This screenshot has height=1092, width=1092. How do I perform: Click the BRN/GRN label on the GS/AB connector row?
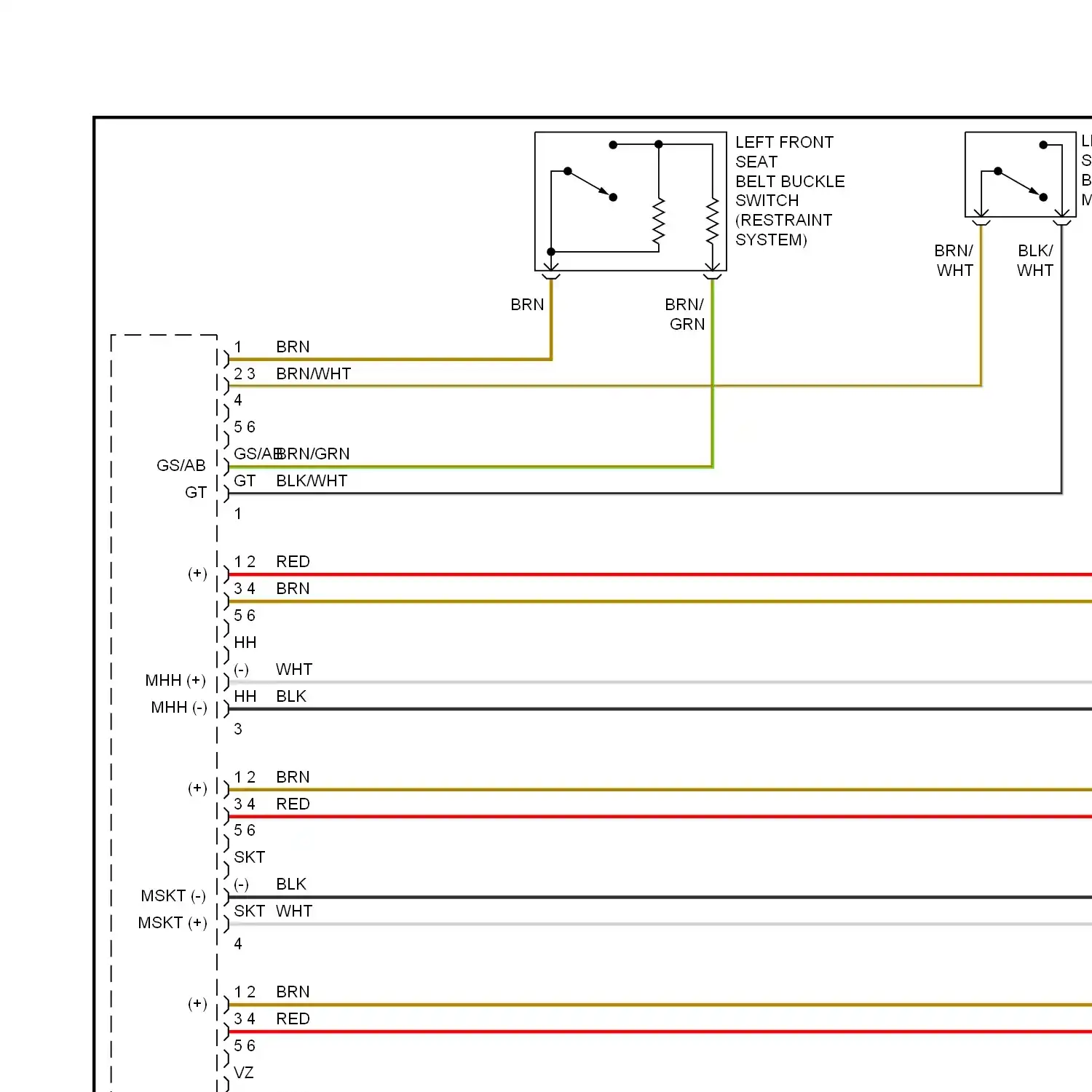(x=314, y=454)
